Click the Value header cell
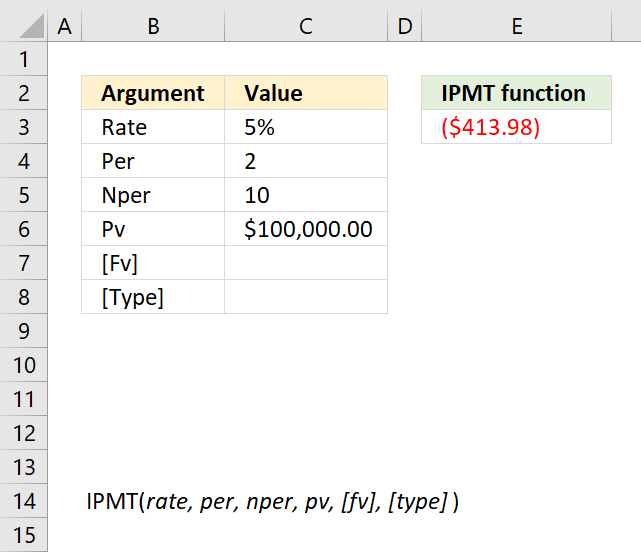 click(x=306, y=93)
